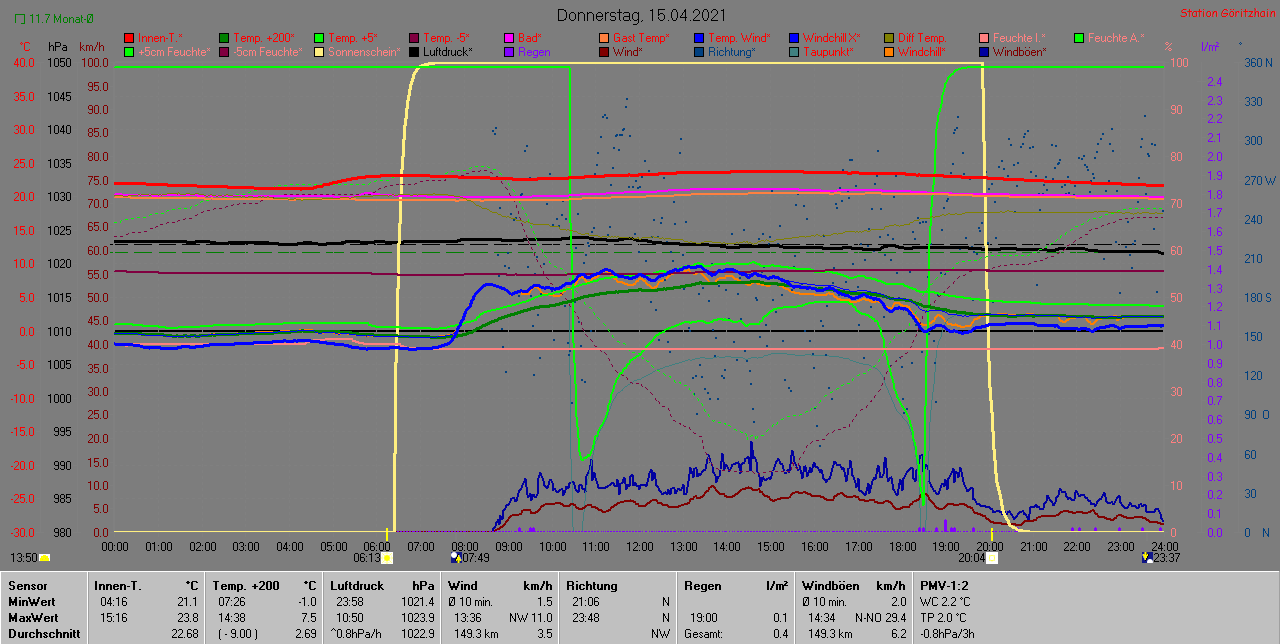Click the Gesamt: rain total label
The width and height of the screenshot is (1280, 644).
coord(704,634)
